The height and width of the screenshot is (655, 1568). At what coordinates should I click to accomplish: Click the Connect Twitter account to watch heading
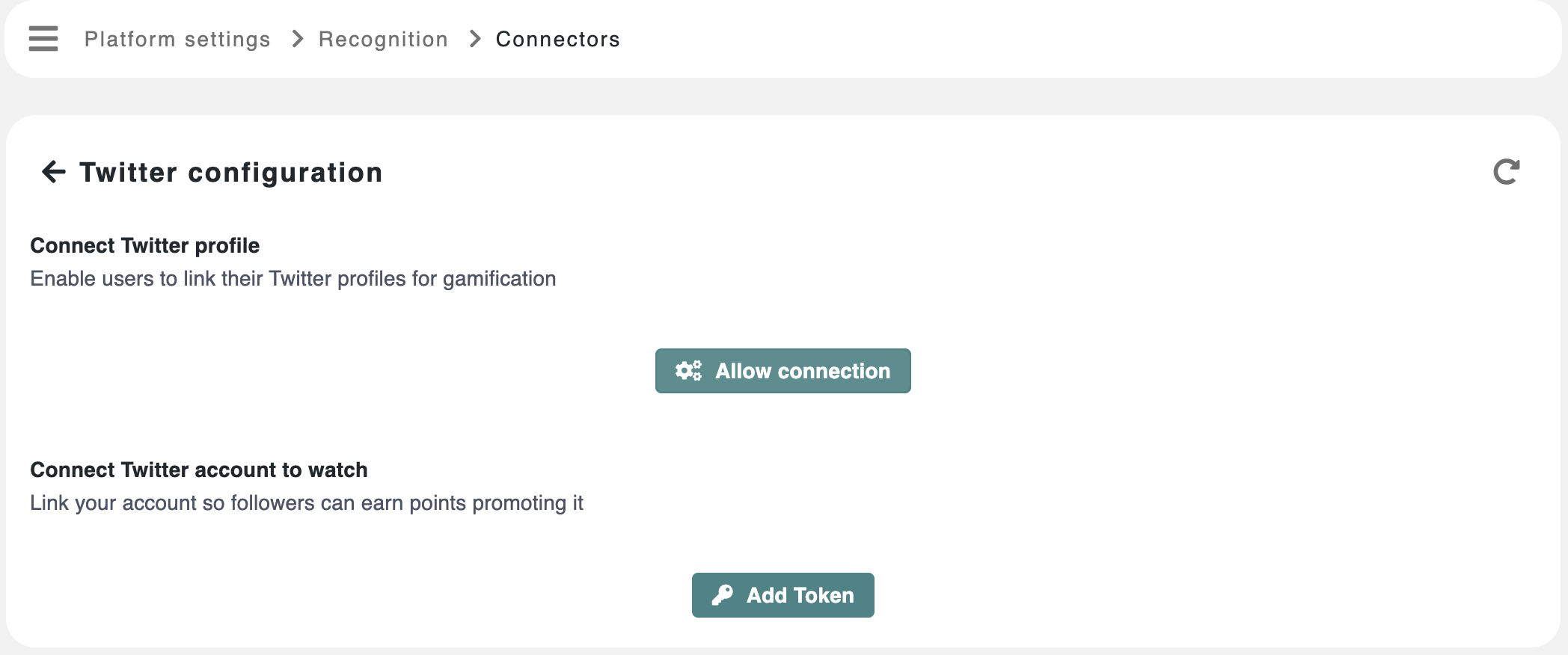(x=199, y=470)
